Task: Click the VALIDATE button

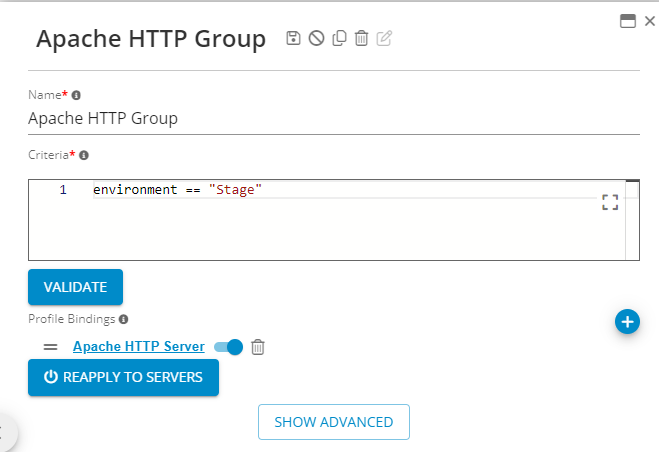Action: 75,287
